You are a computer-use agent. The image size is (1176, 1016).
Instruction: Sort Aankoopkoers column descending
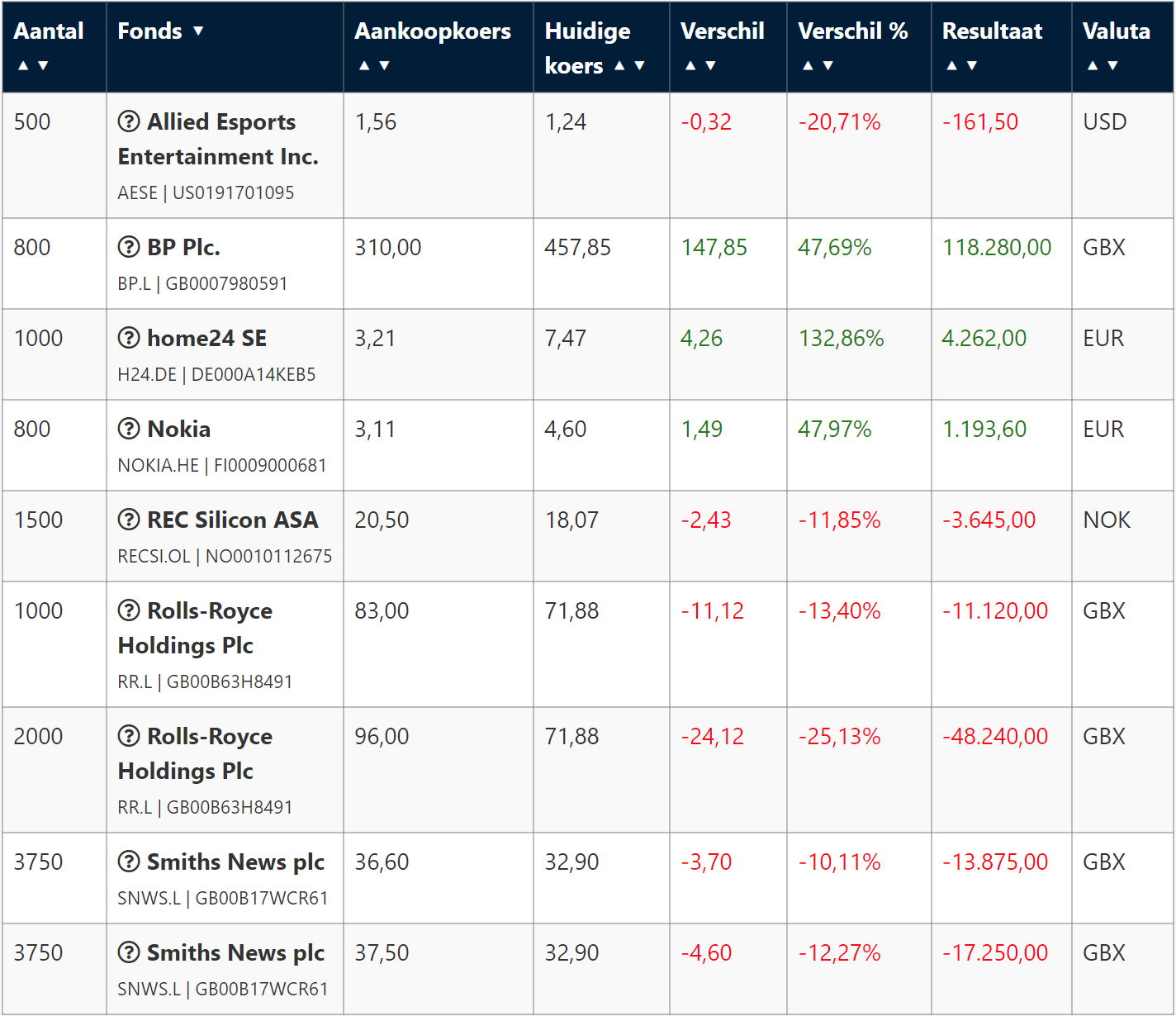tap(384, 65)
